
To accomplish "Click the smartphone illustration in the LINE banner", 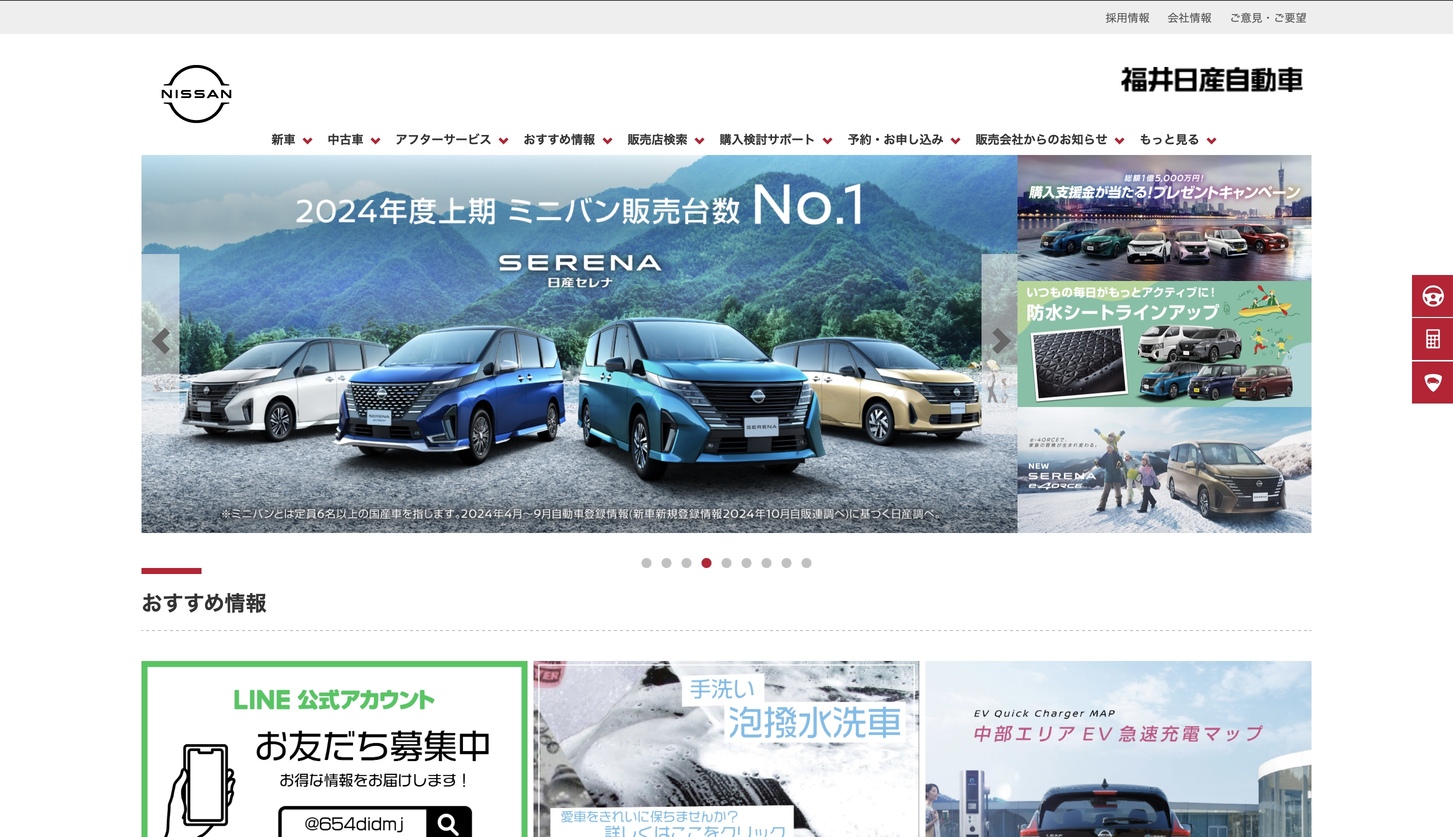I will coord(200,790).
